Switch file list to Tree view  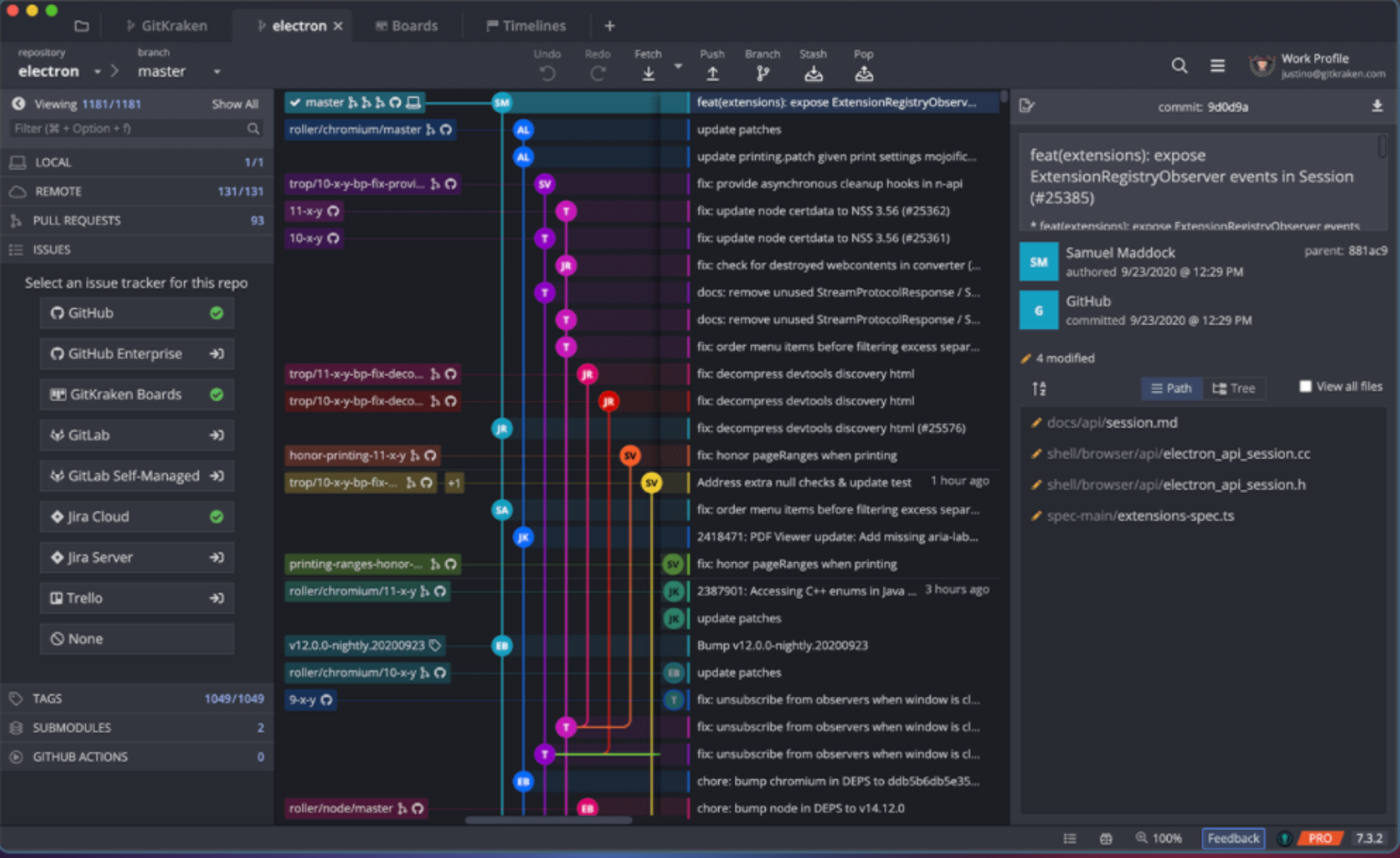(x=1234, y=389)
